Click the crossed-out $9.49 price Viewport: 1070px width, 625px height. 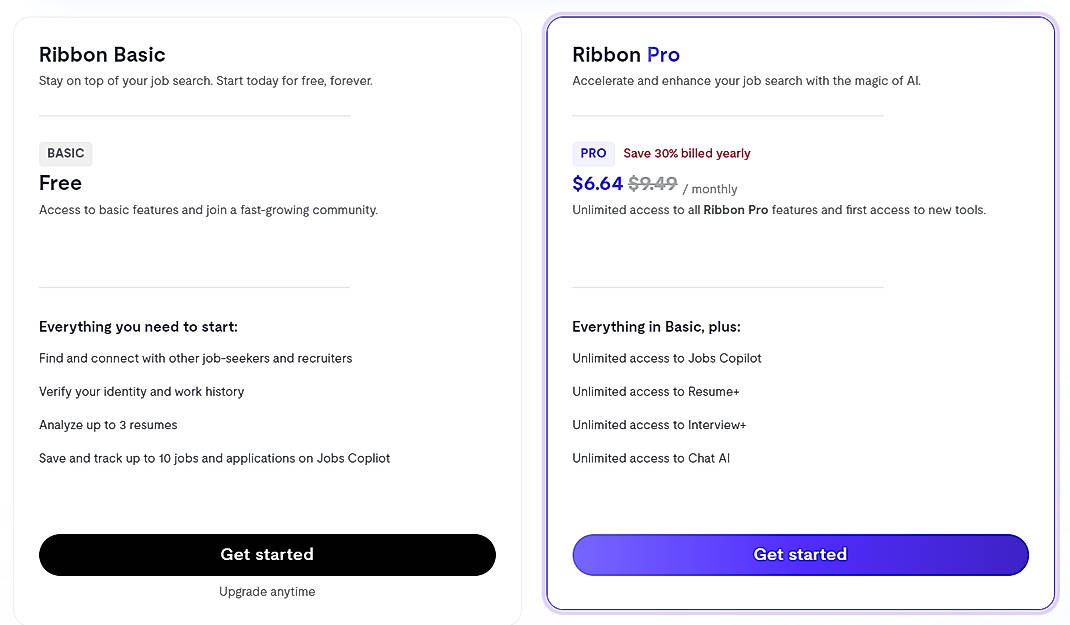pos(651,184)
